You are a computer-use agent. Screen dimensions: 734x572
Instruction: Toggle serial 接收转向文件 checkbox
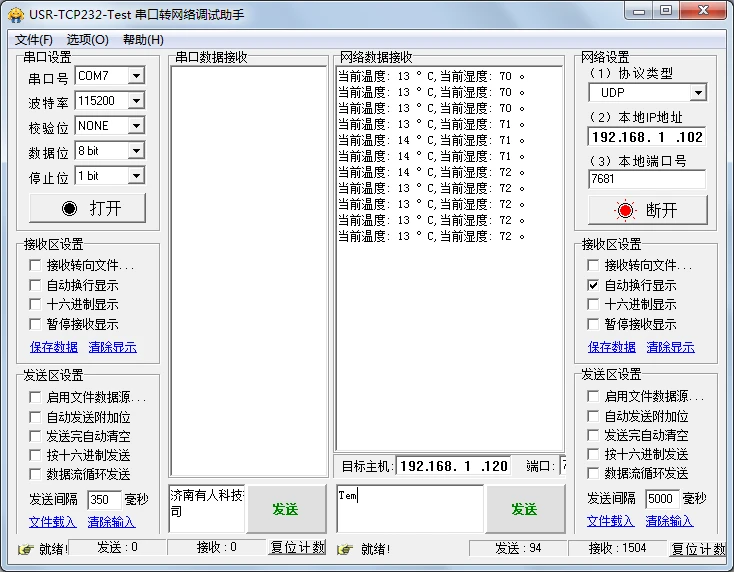pos(35,265)
